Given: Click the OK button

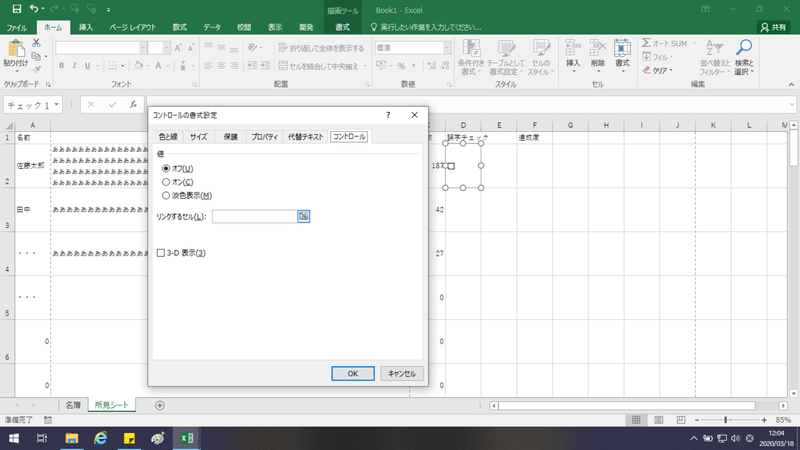Looking at the screenshot, I should (353, 373).
